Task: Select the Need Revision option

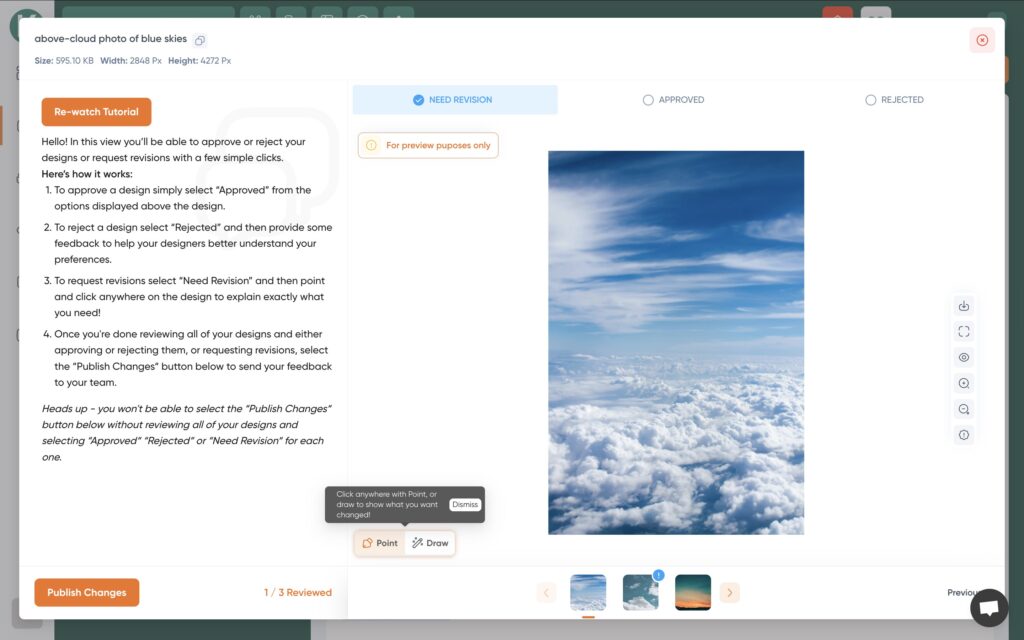Action: click(455, 100)
